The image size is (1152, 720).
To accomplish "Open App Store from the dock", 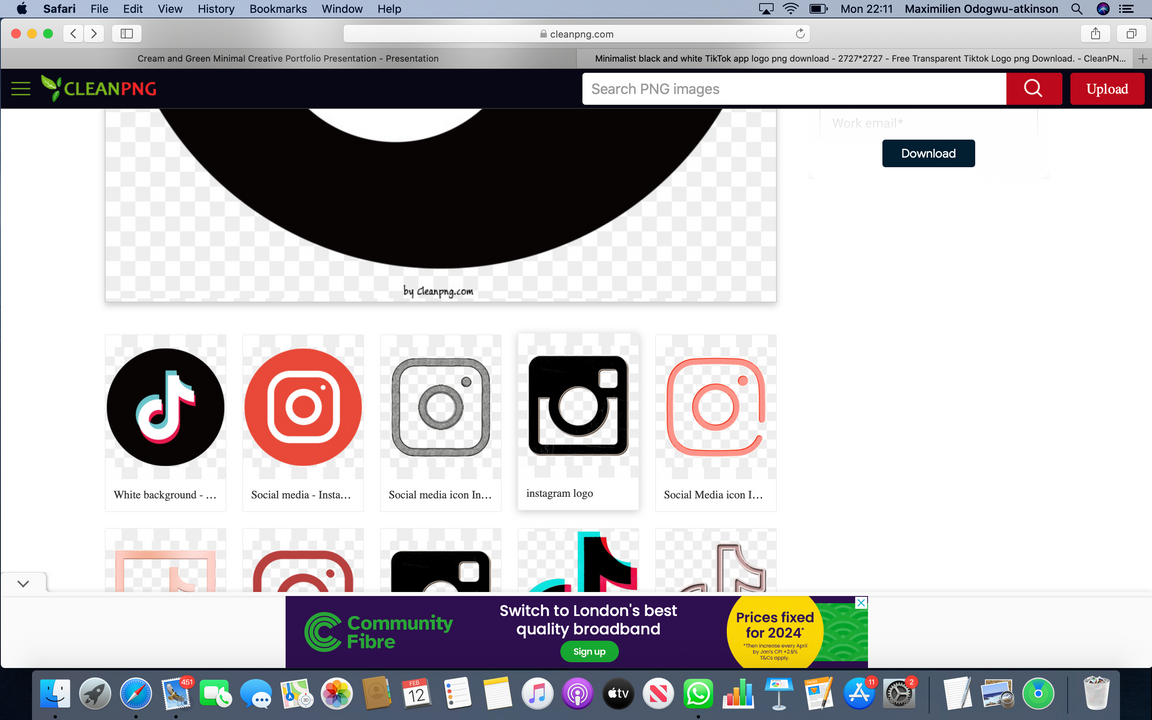I will click(x=858, y=693).
